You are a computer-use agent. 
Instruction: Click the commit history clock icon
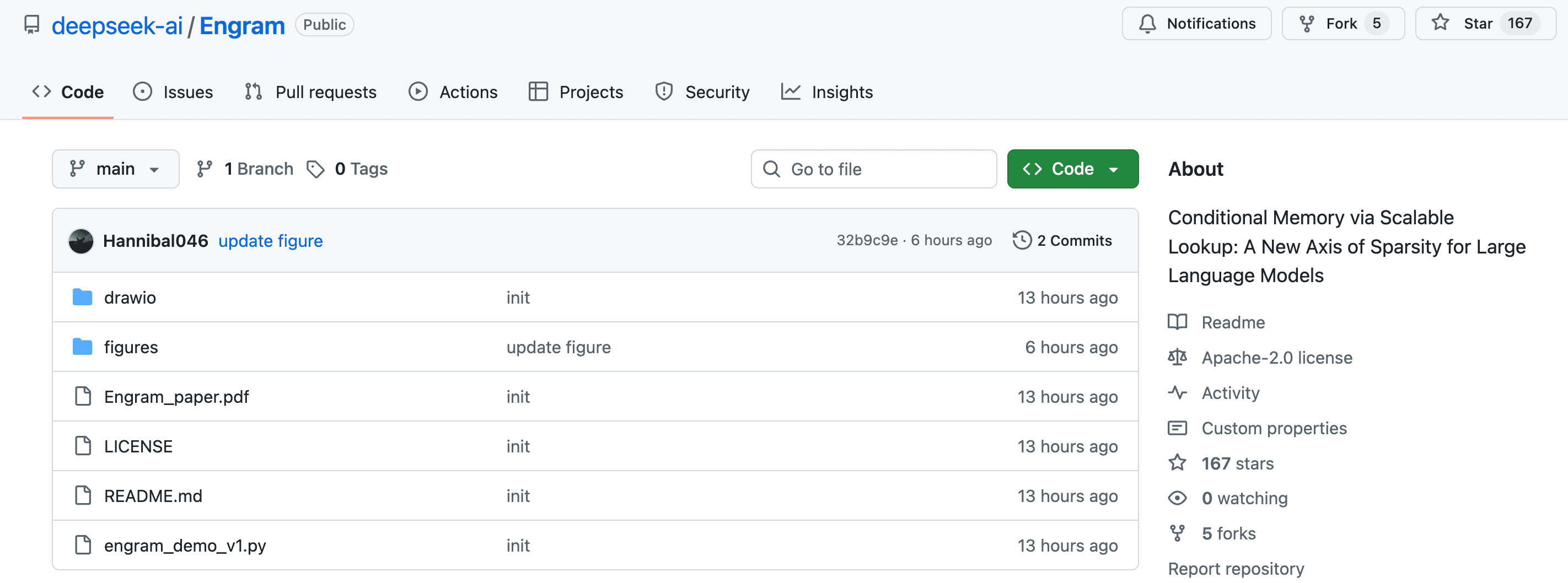tap(1022, 240)
